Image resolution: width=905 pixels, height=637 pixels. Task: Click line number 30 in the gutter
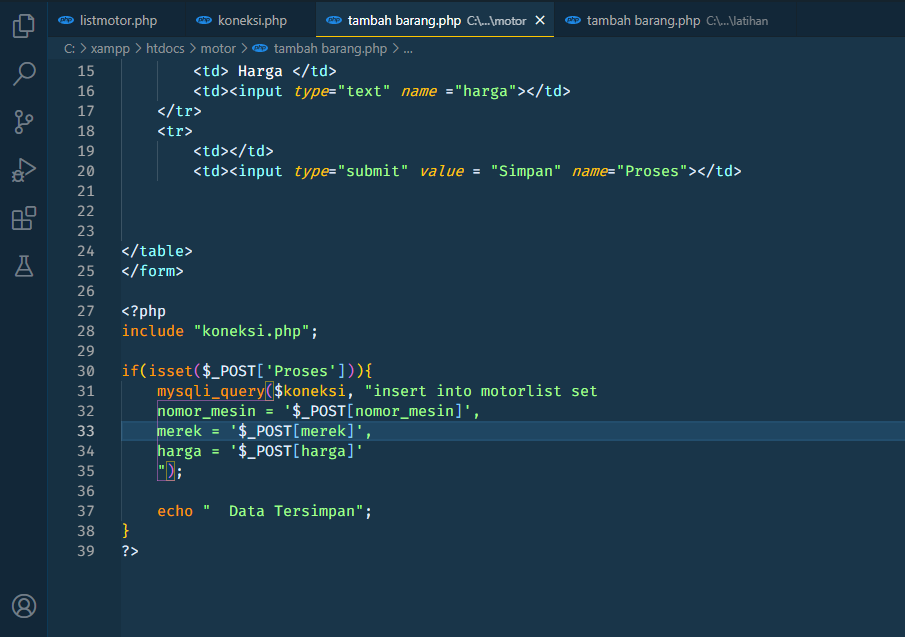tap(85, 370)
